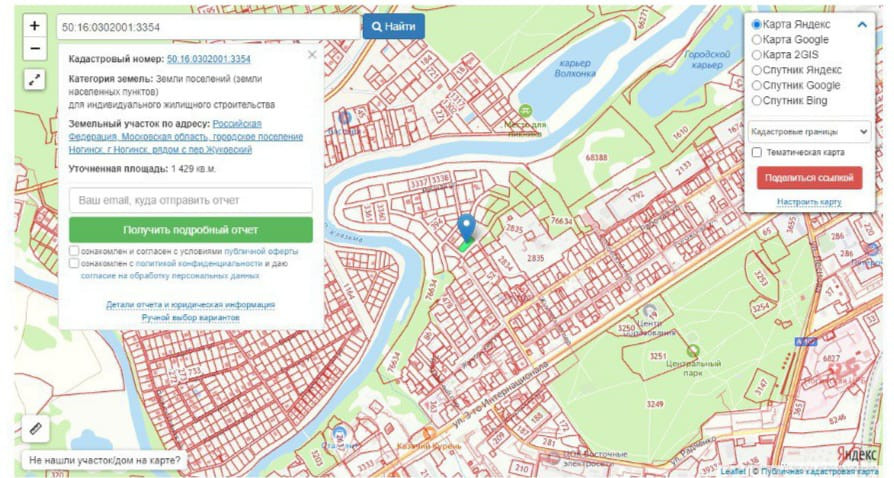
Task: Toggle fullscreen map mode icon
Action: click(35, 80)
